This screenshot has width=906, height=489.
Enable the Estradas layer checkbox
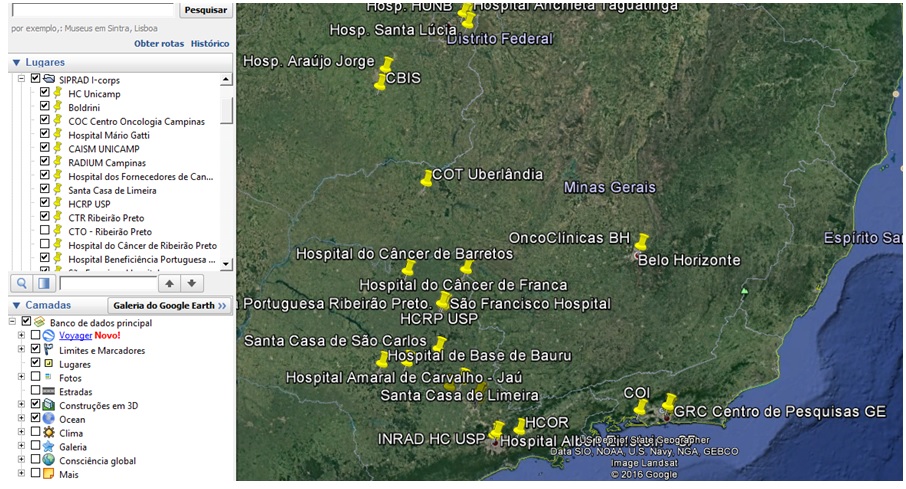pyautogui.click(x=35, y=391)
